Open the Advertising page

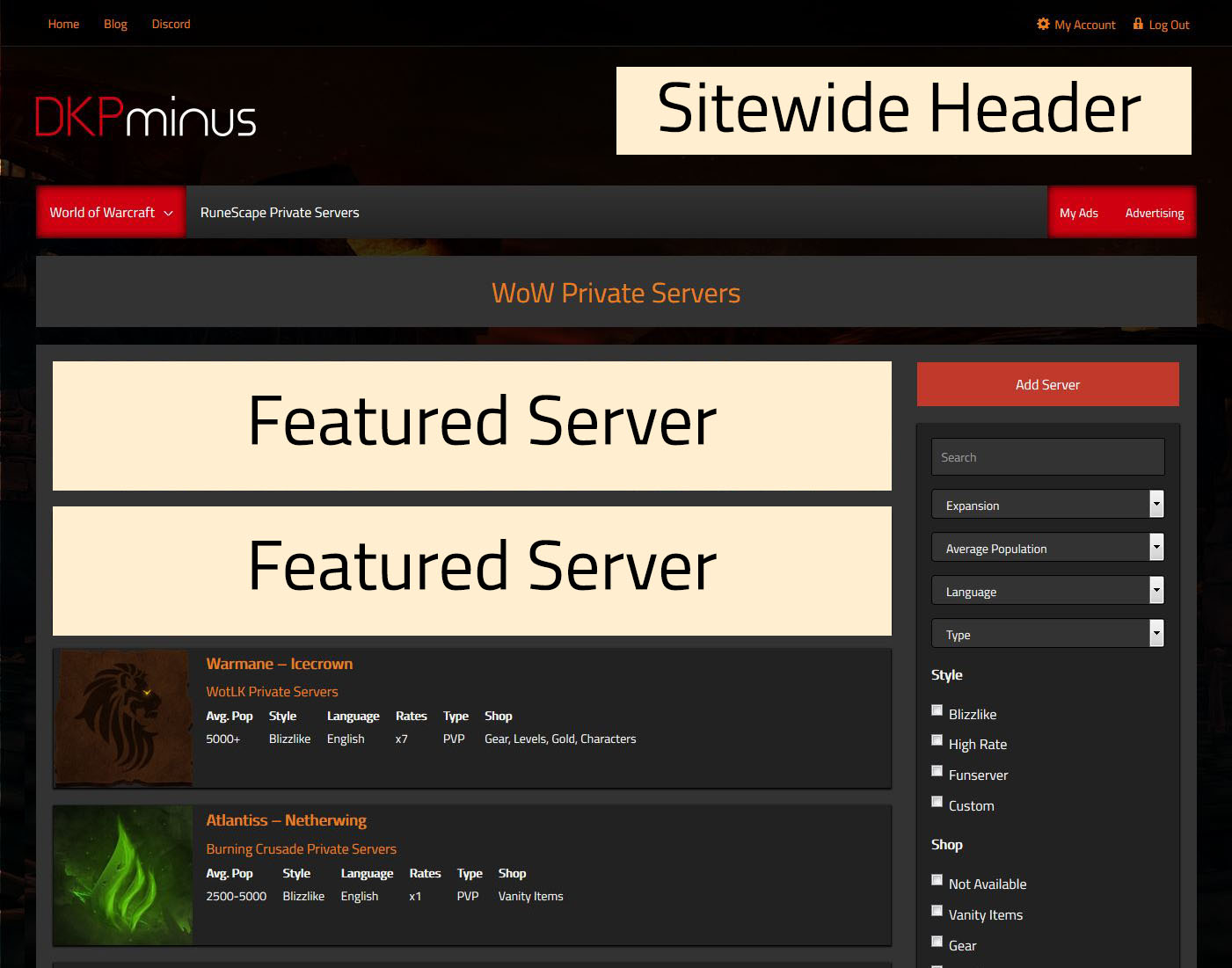tap(1154, 213)
